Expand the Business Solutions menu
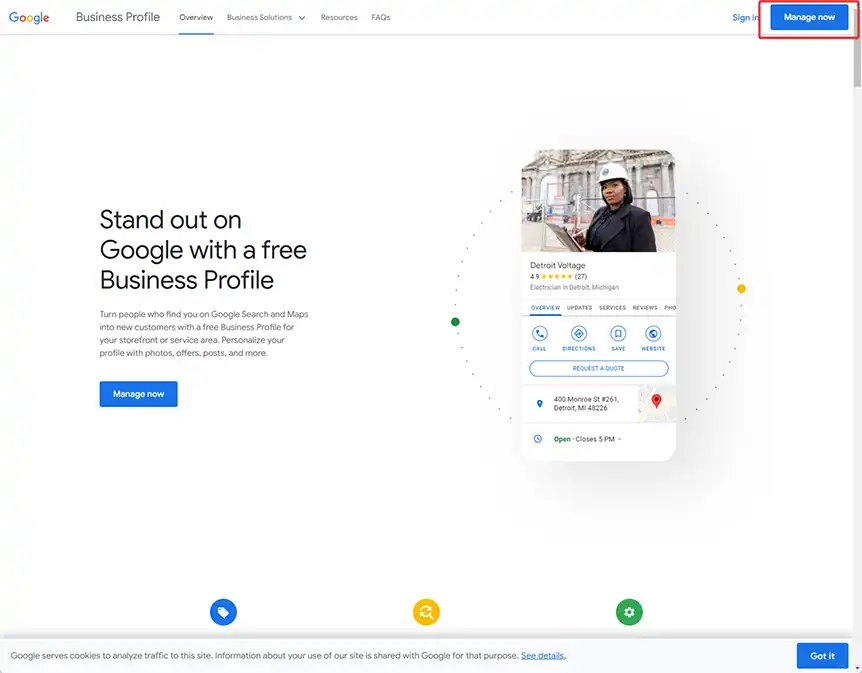 point(266,18)
